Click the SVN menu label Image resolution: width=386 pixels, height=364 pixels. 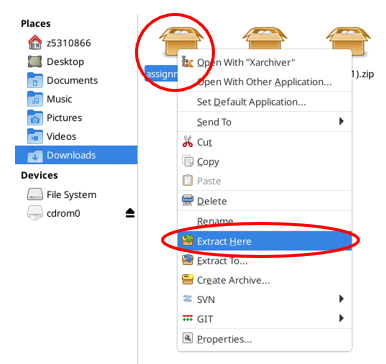(x=206, y=300)
